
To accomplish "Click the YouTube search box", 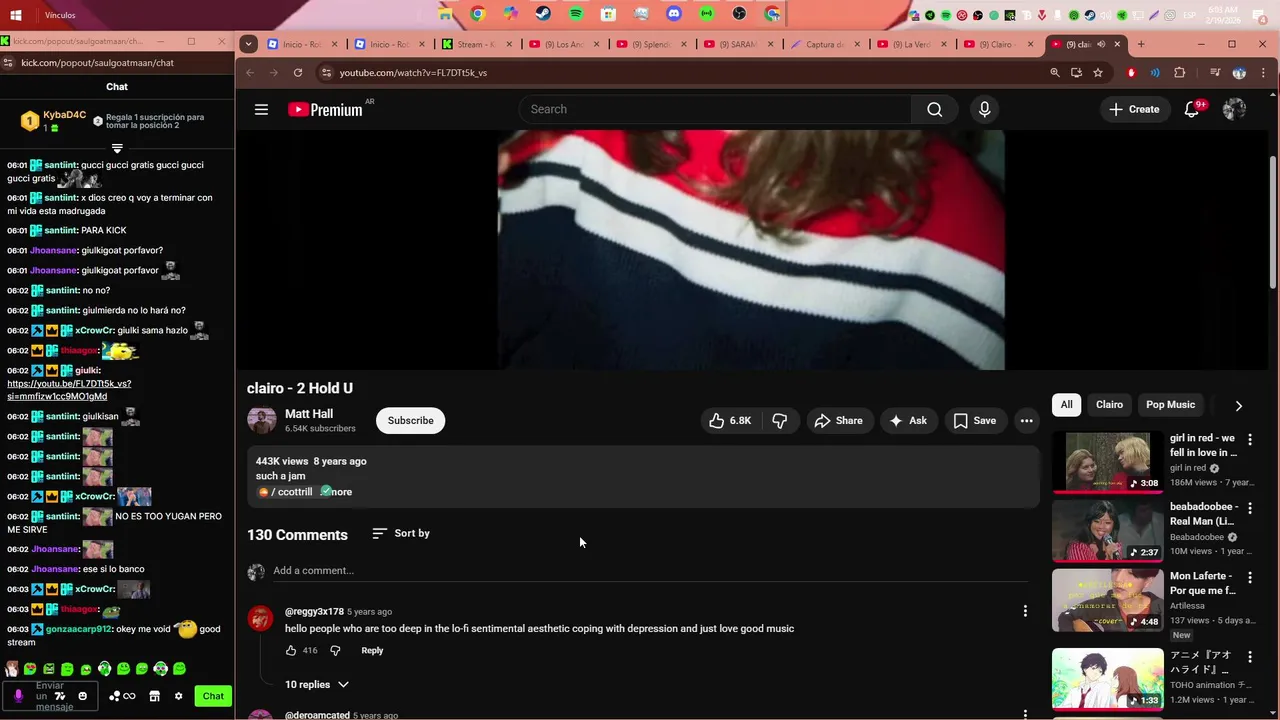I will click(715, 109).
